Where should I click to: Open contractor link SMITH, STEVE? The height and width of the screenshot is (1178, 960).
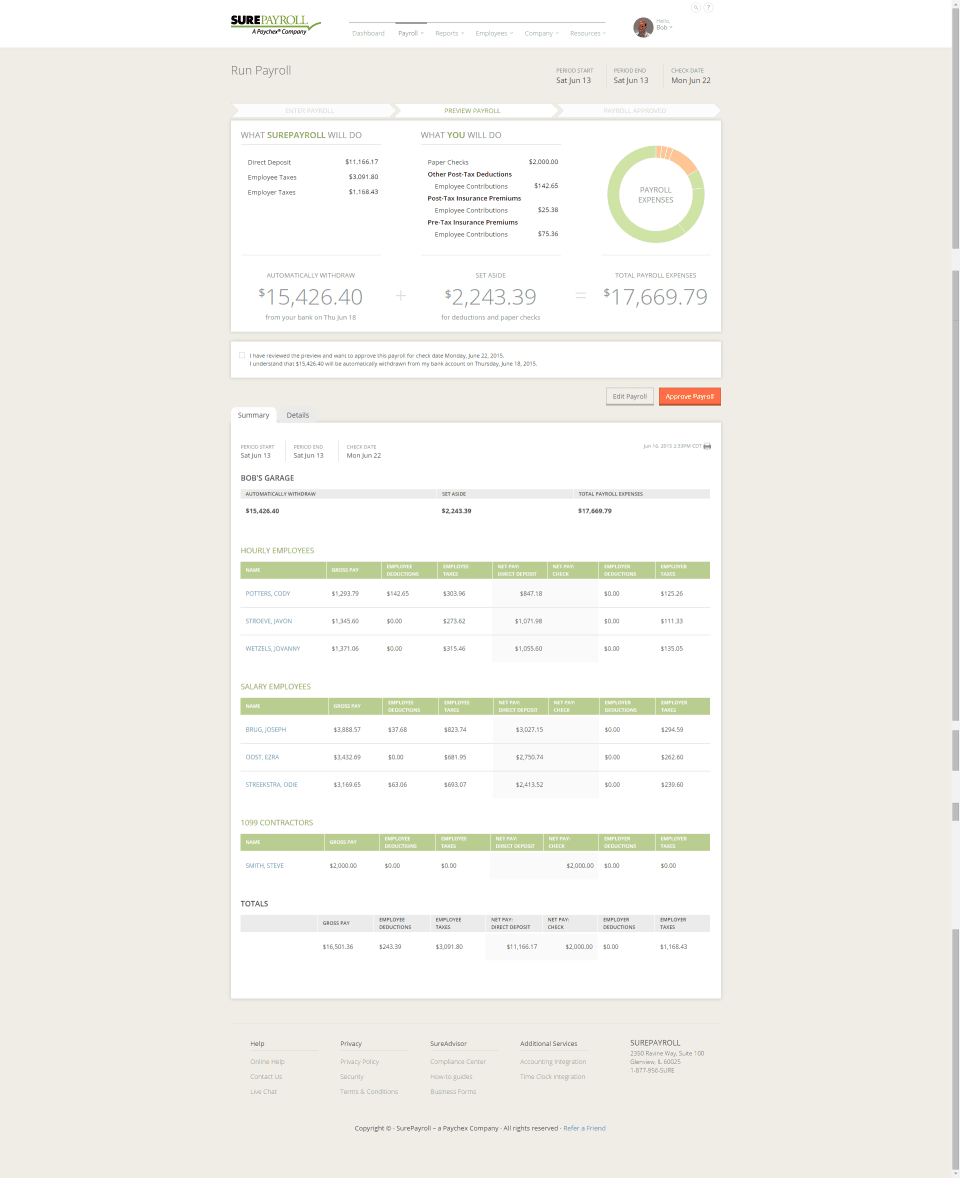pyautogui.click(x=264, y=865)
